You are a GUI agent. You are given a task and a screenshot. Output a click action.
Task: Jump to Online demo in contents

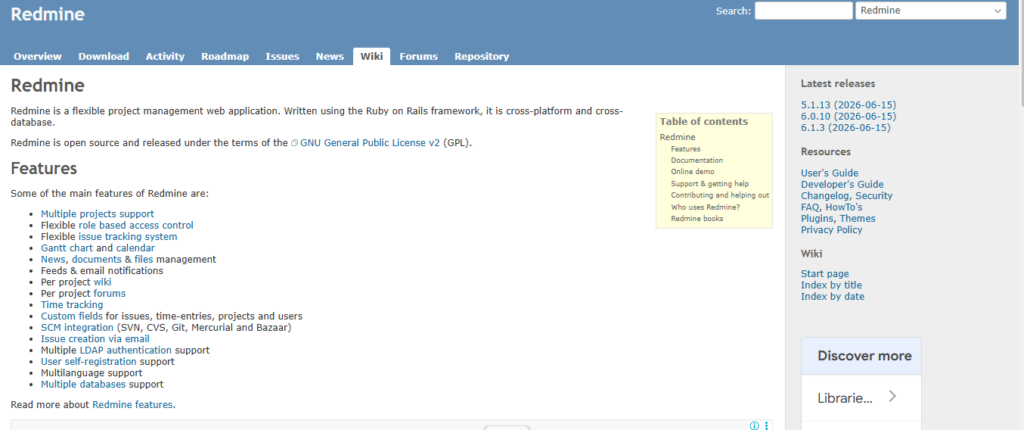[x=692, y=172]
